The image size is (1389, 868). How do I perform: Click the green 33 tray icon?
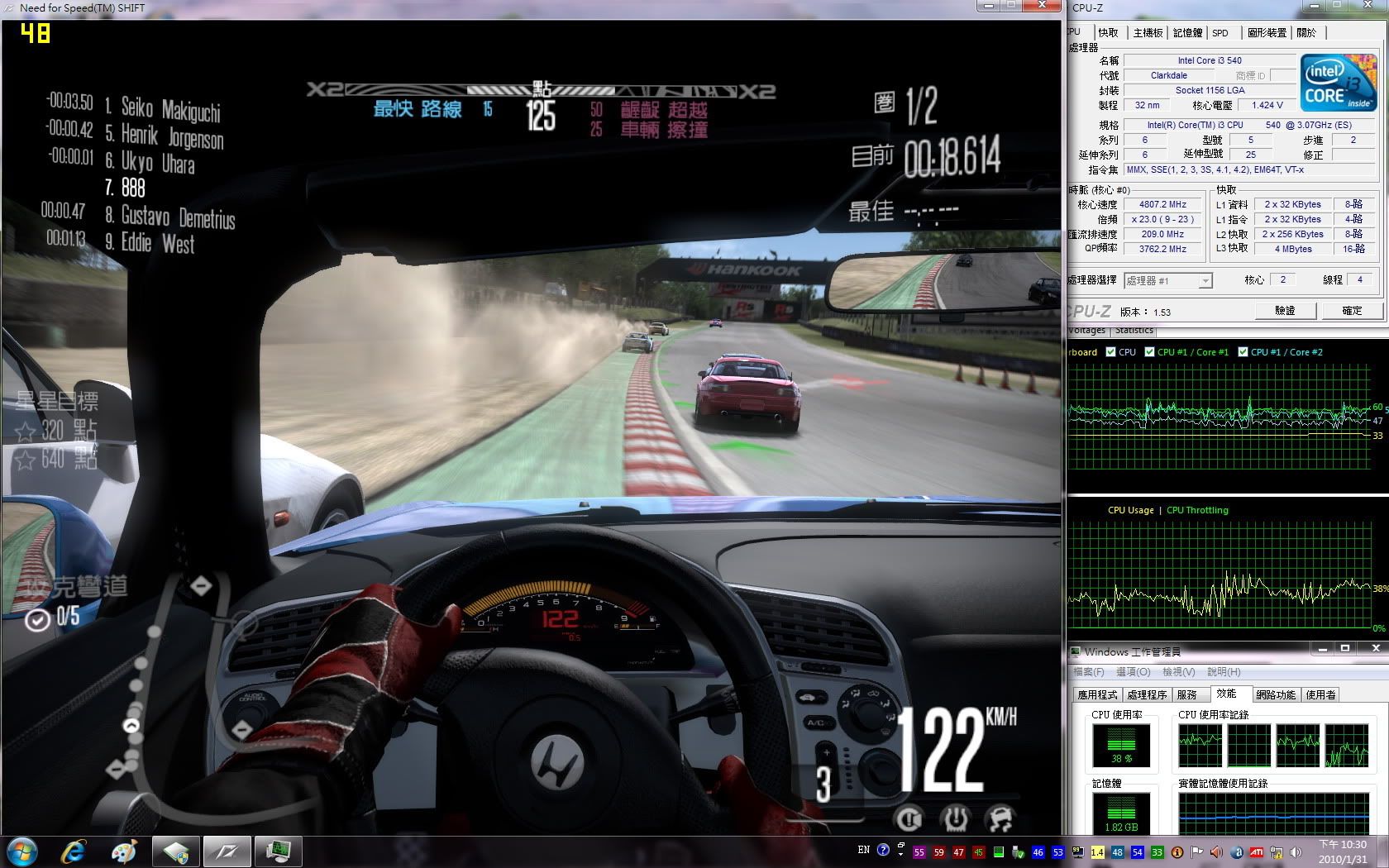point(1157,852)
